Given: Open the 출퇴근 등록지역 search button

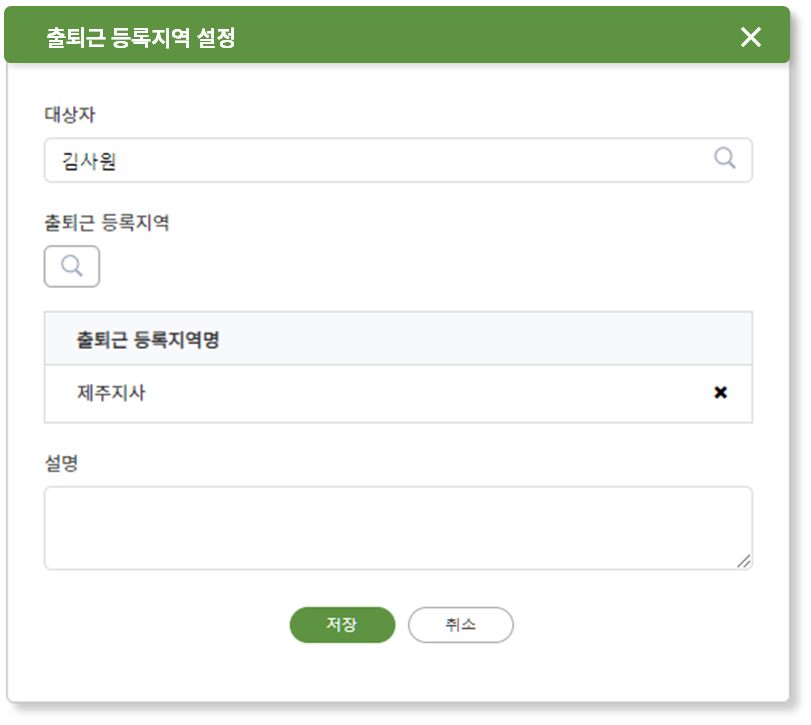Looking at the screenshot, I should (x=72, y=266).
